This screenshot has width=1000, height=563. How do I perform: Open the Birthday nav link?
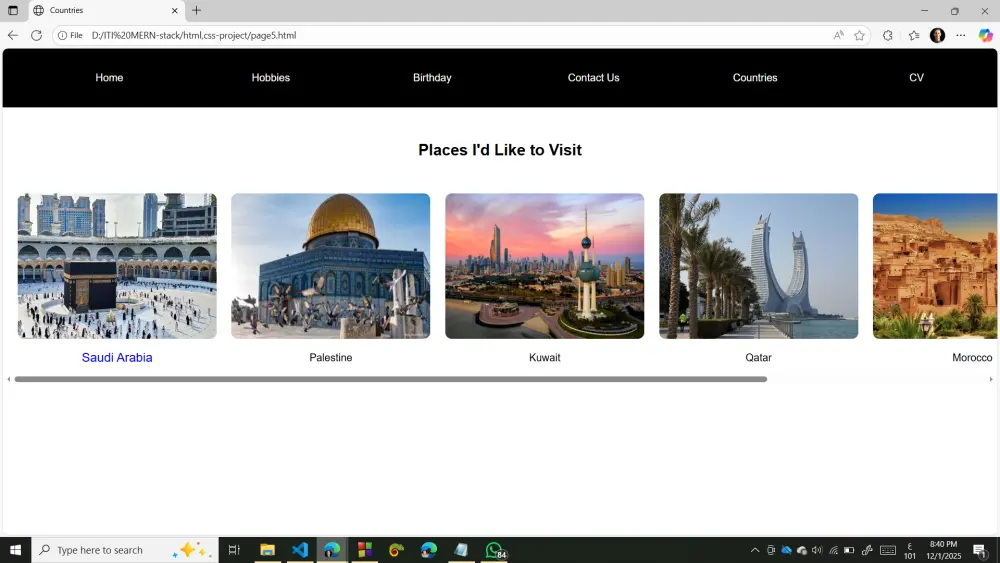pyautogui.click(x=432, y=78)
